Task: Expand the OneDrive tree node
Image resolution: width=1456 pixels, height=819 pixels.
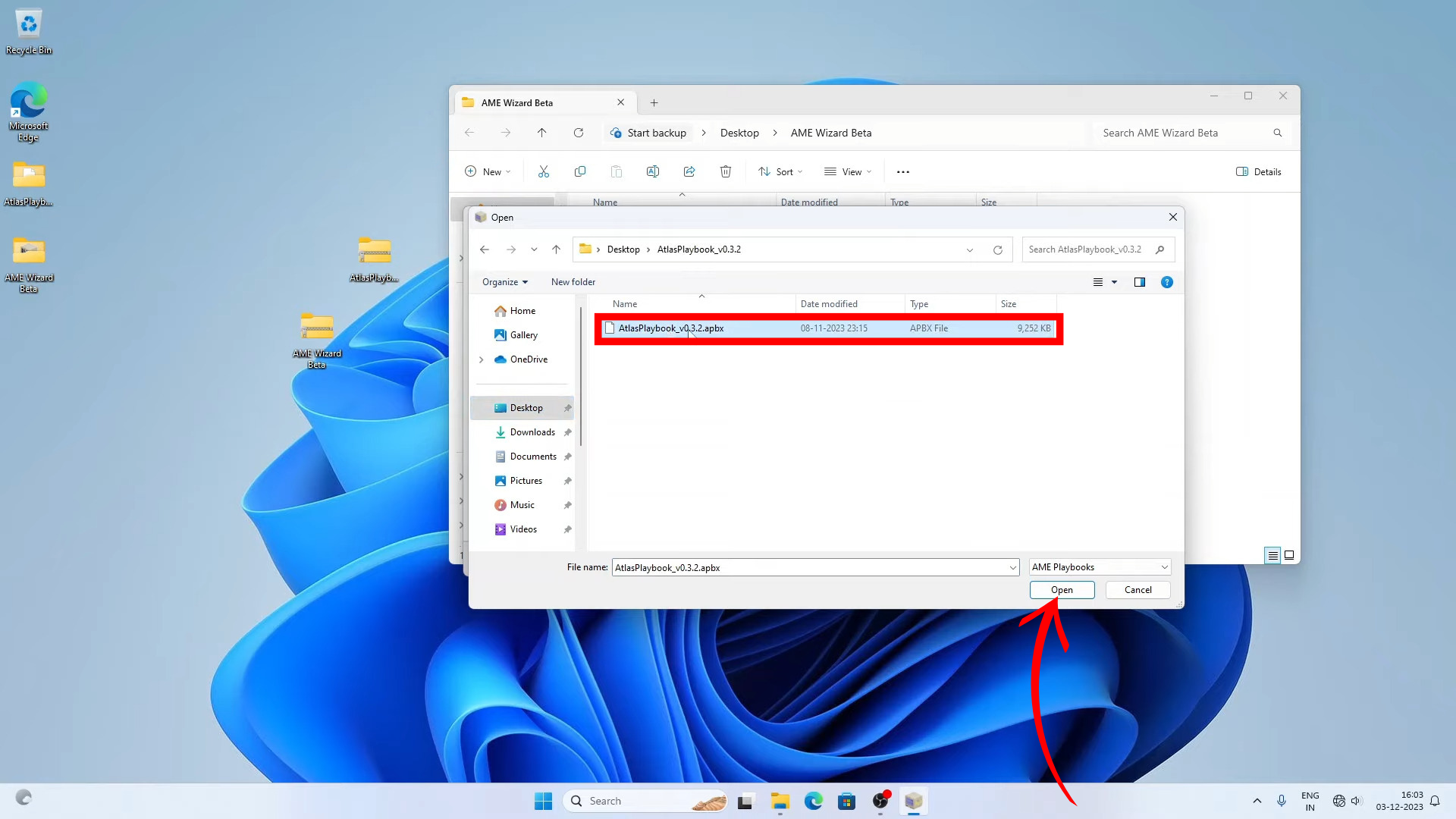Action: click(481, 359)
